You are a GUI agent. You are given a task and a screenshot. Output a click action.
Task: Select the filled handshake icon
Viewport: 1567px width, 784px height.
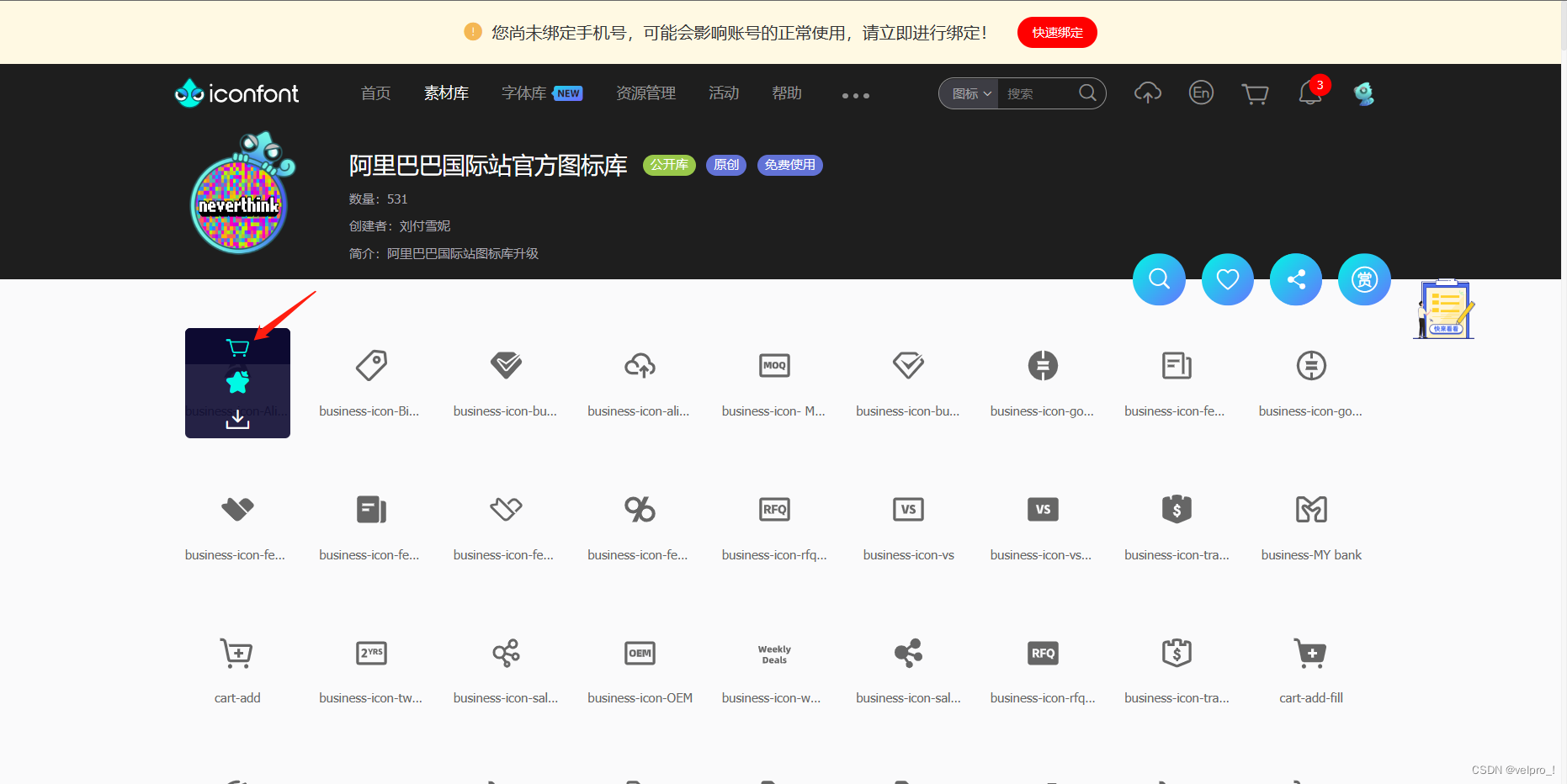tap(237, 510)
